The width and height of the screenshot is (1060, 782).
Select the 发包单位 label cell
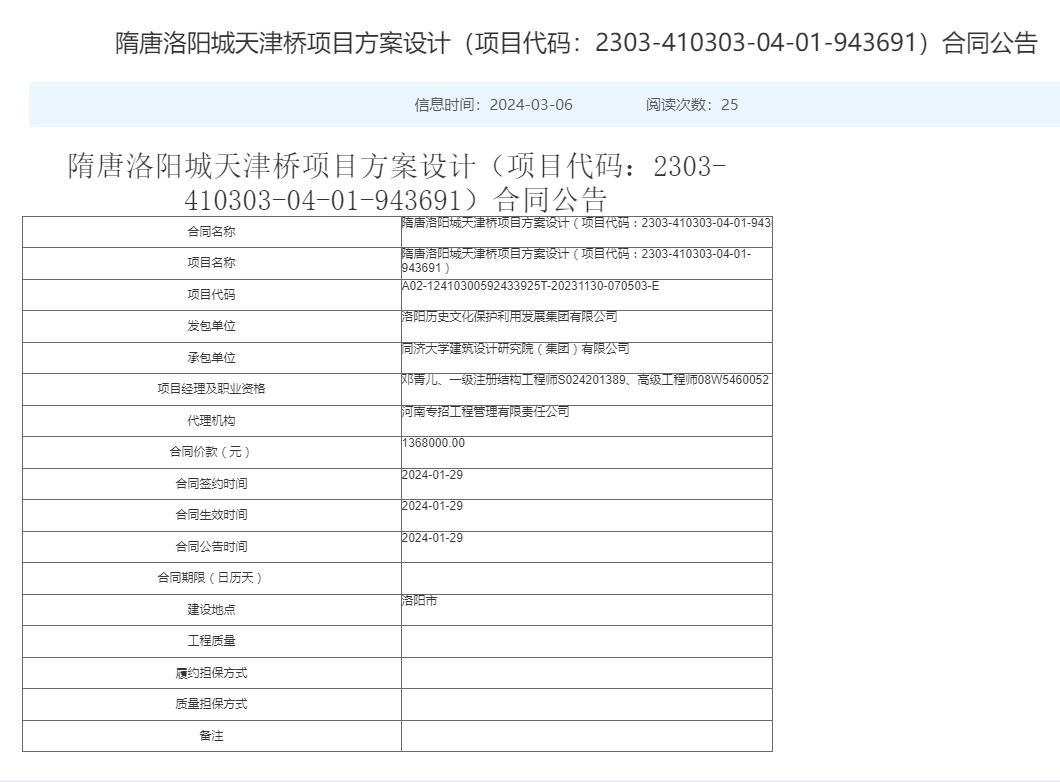pyautogui.click(x=212, y=326)
